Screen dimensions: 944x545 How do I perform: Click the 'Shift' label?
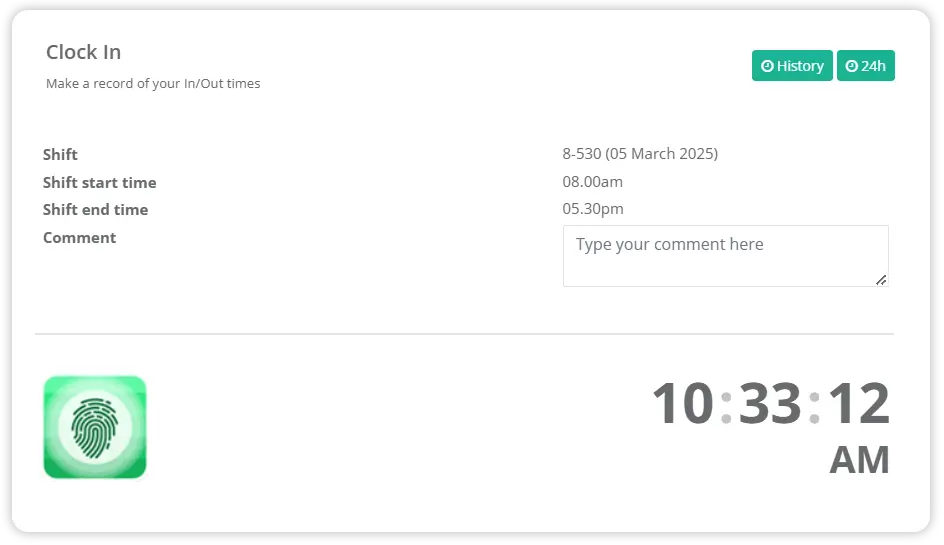(x=60, y=155)
